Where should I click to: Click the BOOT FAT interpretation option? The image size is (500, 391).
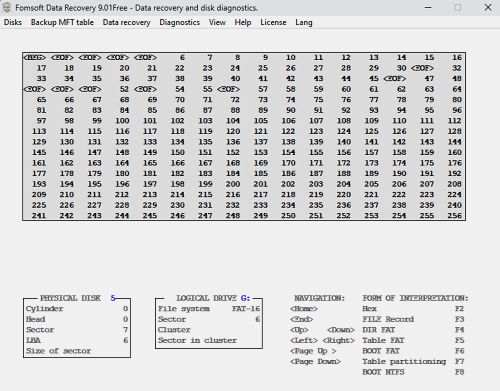tap(381, 351)
